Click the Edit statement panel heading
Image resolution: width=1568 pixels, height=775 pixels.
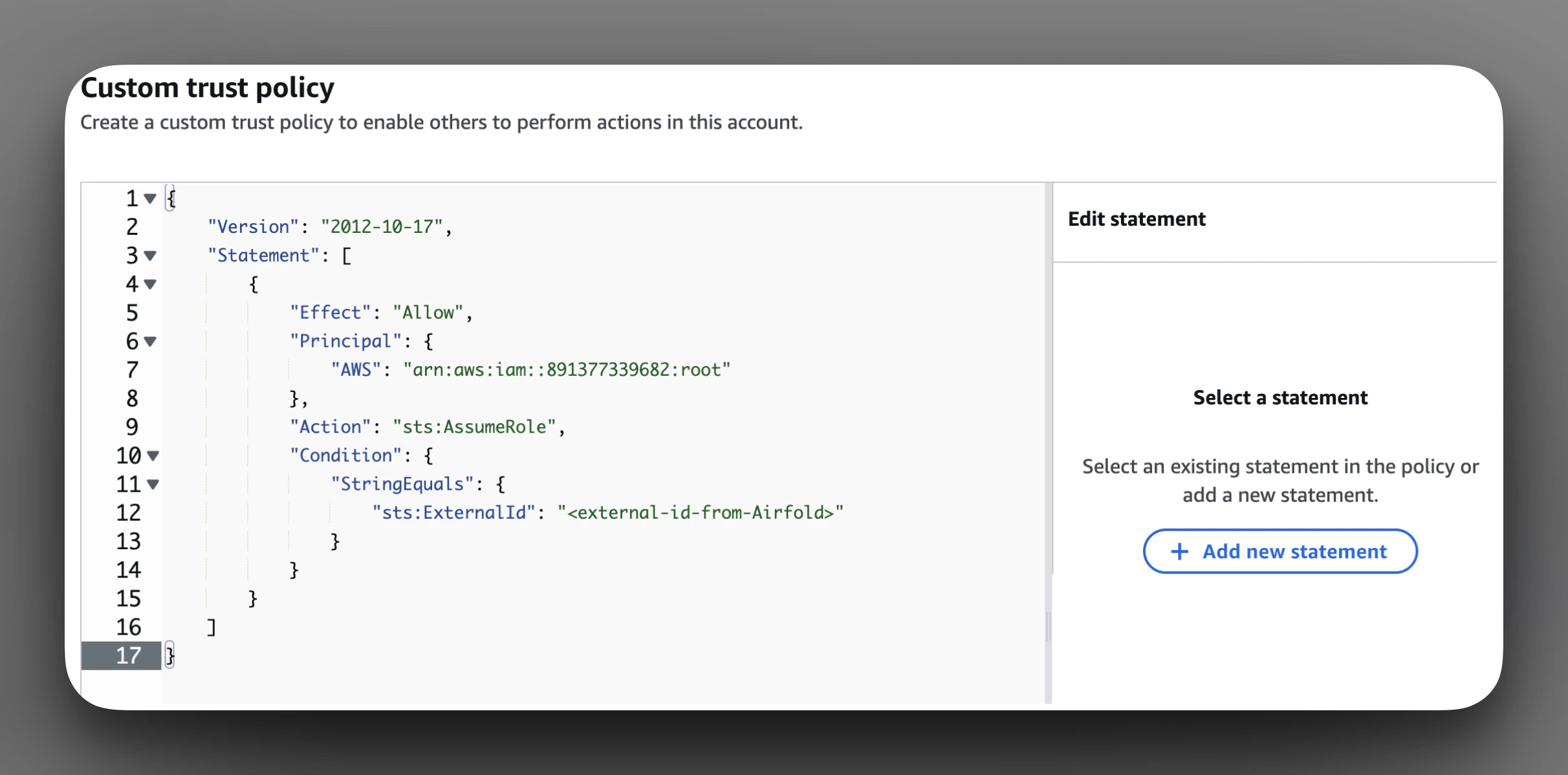(1137, 219)
